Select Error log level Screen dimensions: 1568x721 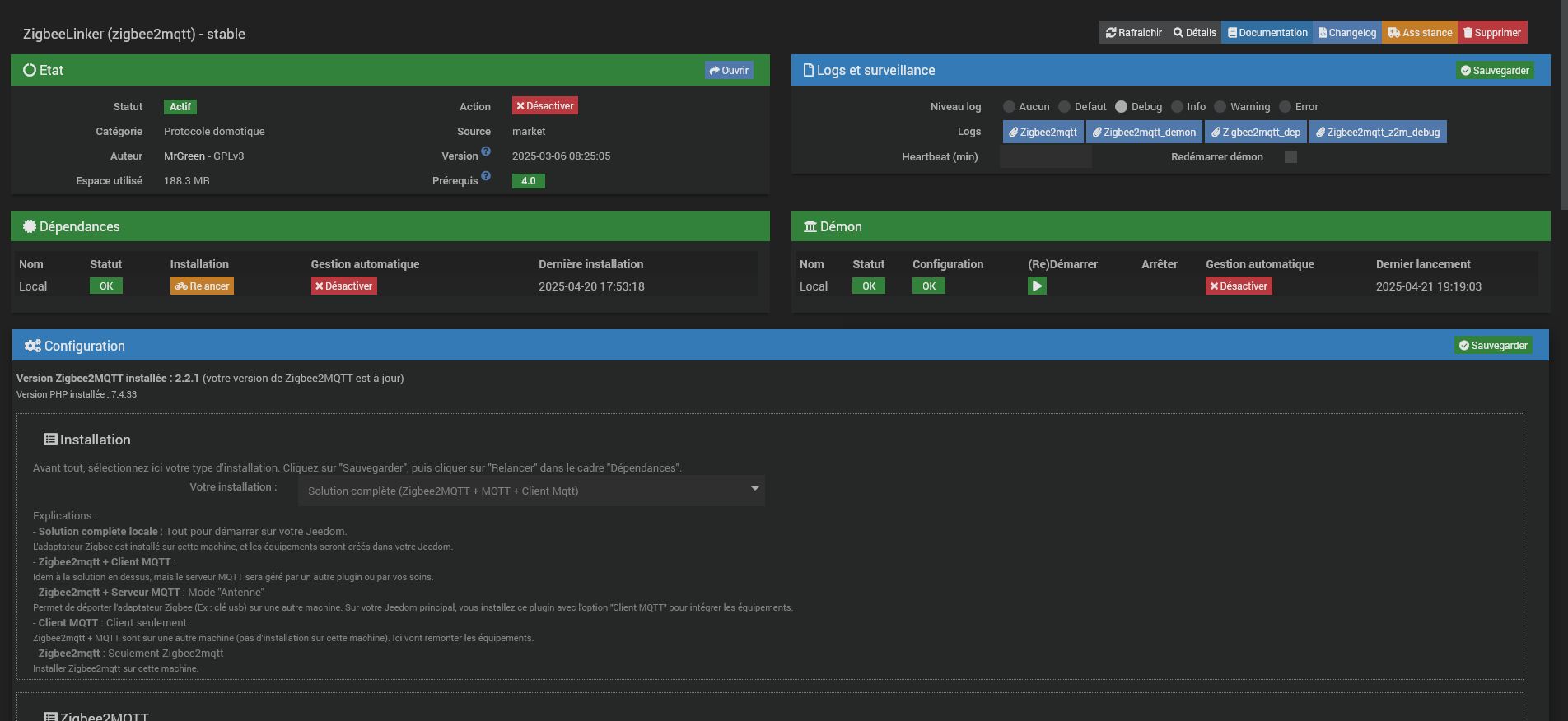click(x=1285, y=107)
